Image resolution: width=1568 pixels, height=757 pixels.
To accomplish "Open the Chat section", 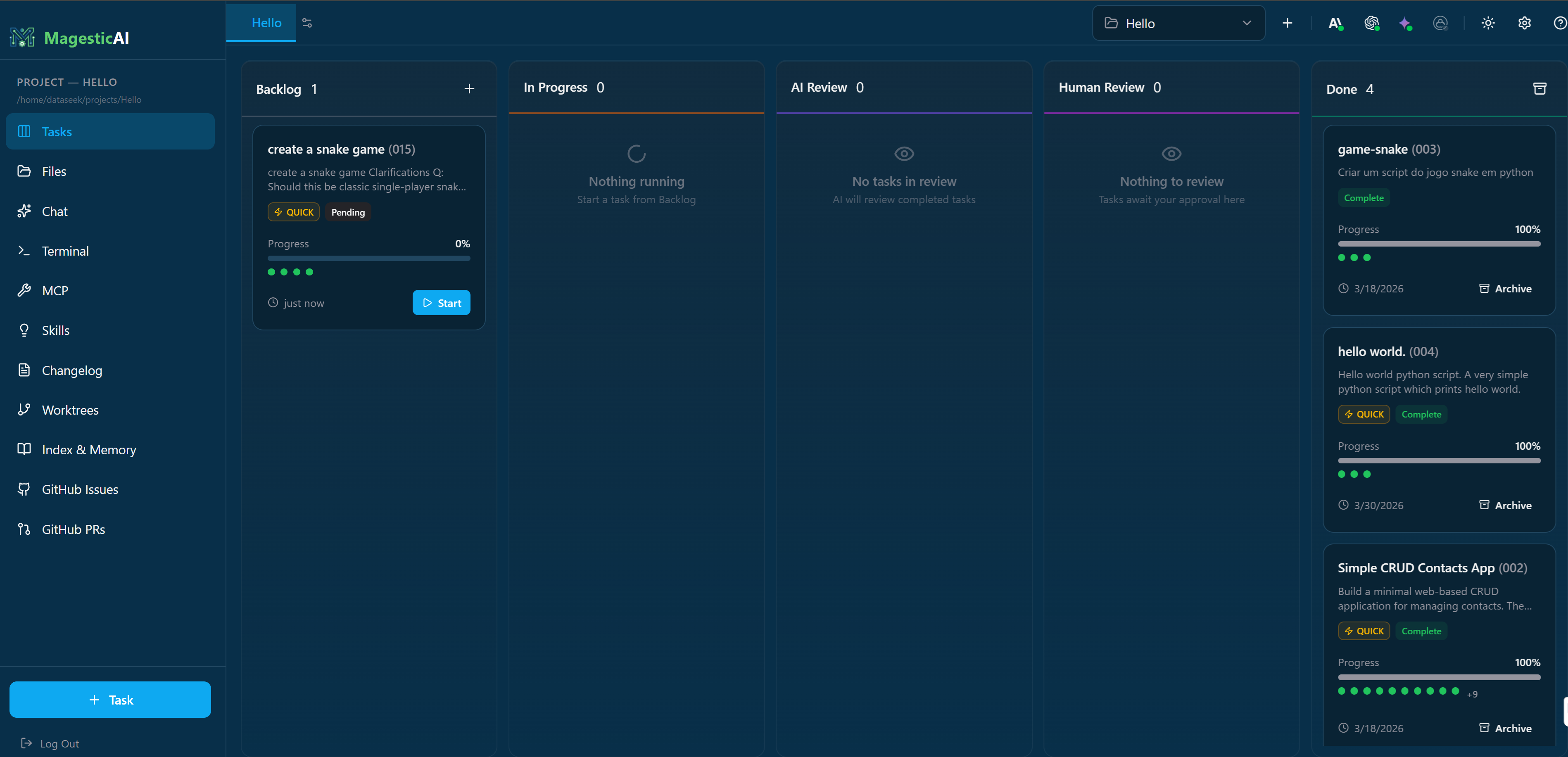I will click(x=110, y=211).
